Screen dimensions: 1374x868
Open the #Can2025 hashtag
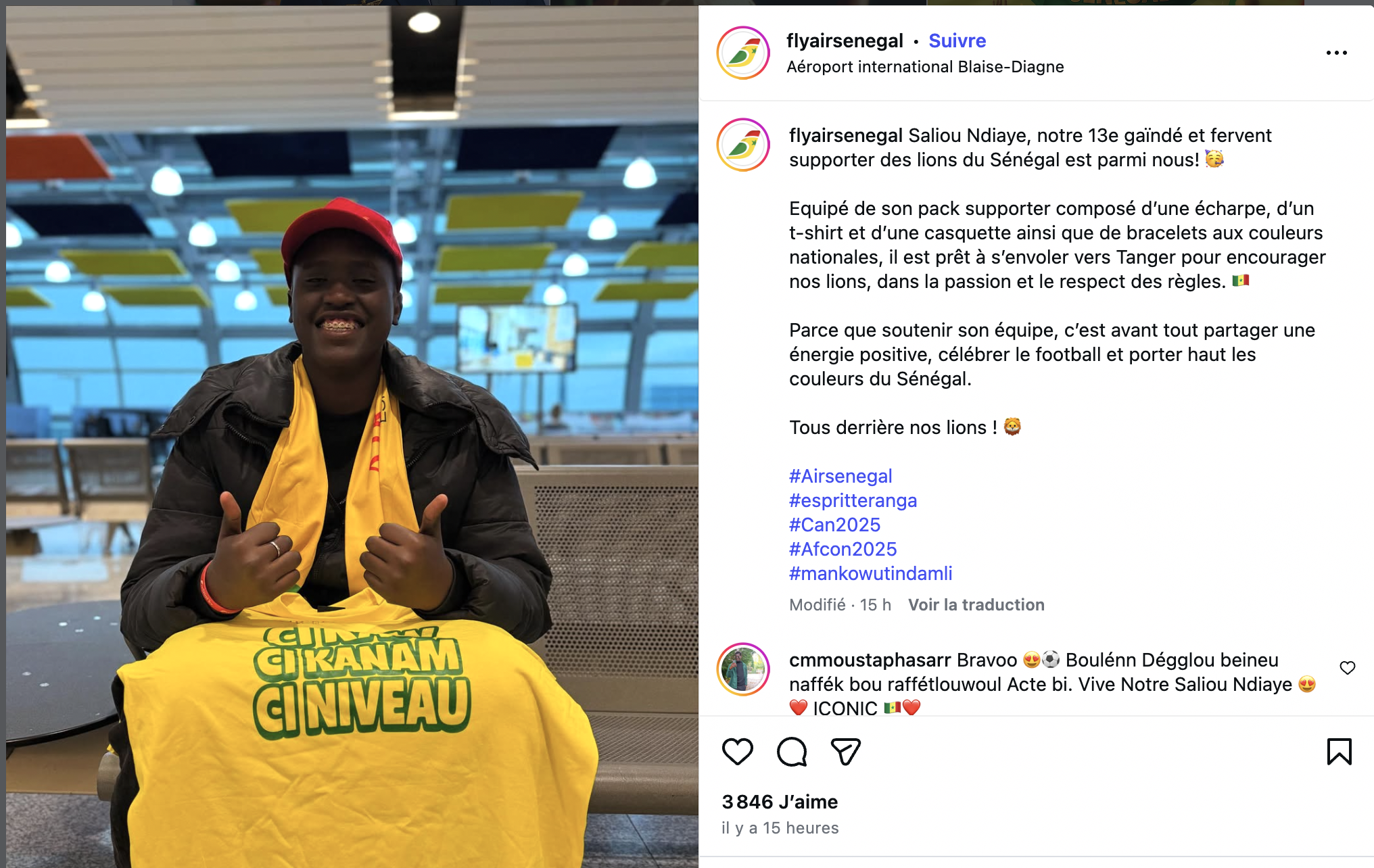834,525
